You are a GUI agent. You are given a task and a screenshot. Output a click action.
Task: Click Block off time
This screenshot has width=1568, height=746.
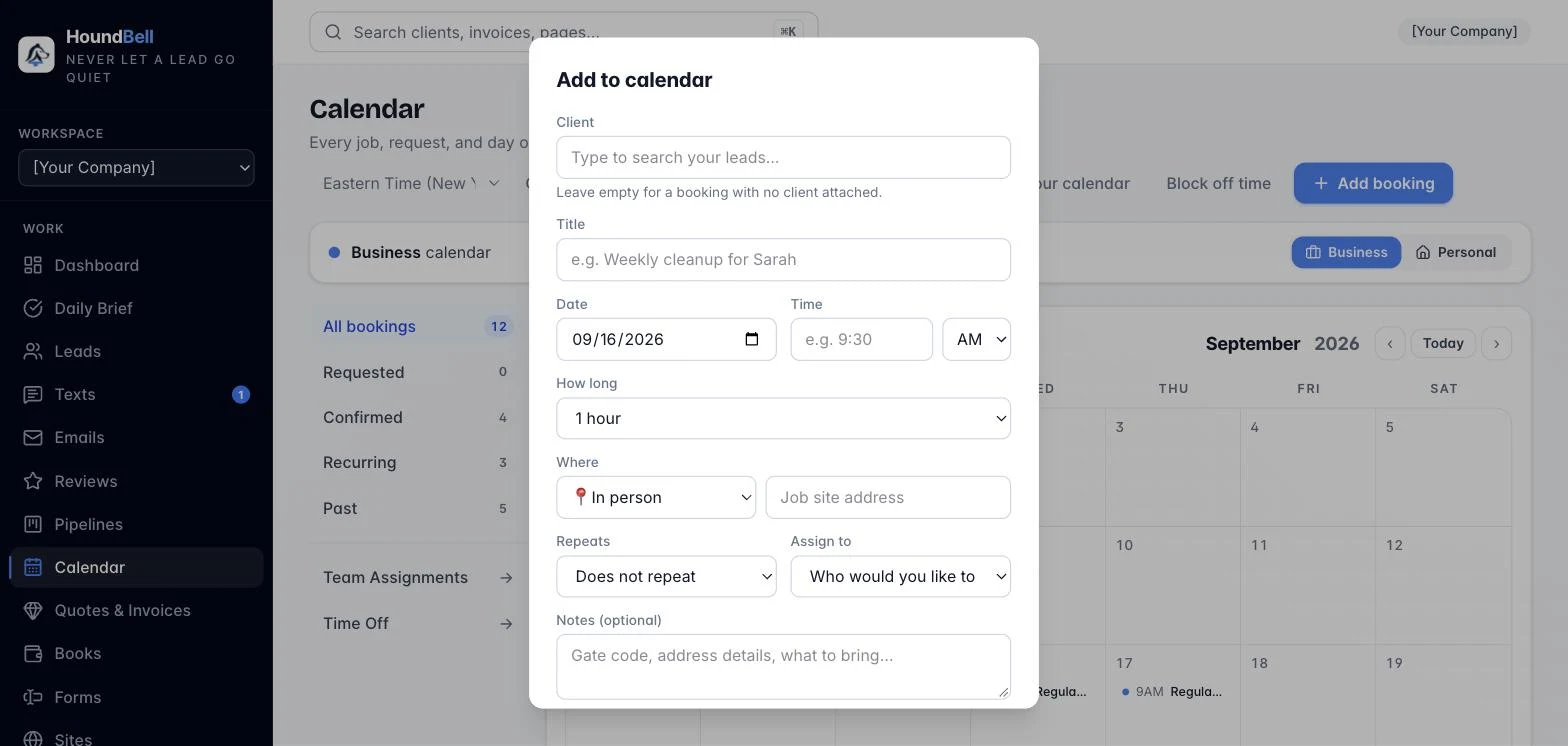[x=1218, y=183]
